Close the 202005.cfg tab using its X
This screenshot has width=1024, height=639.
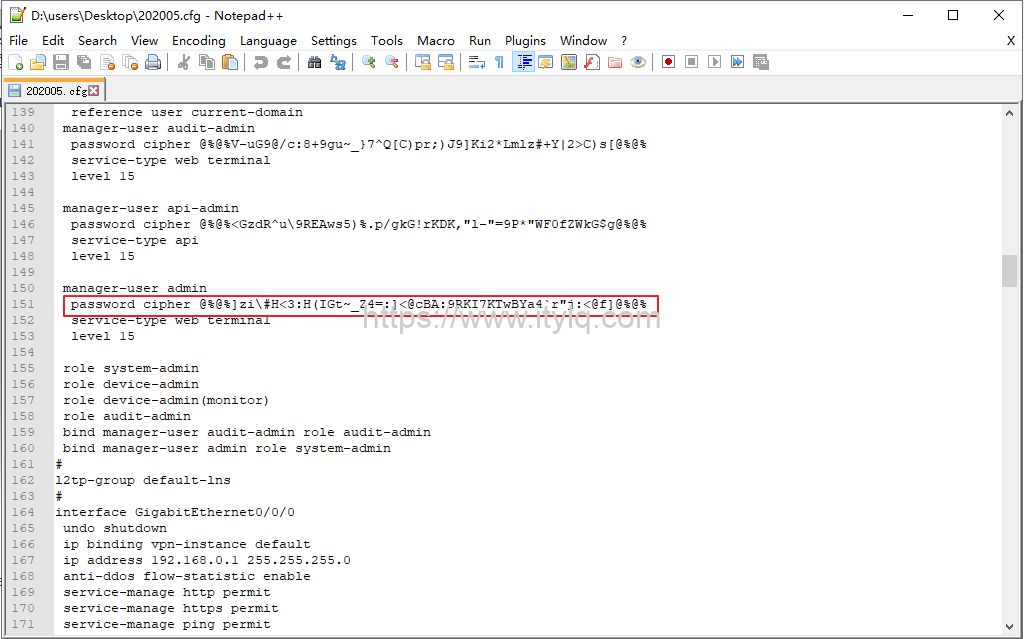(94, 90)
